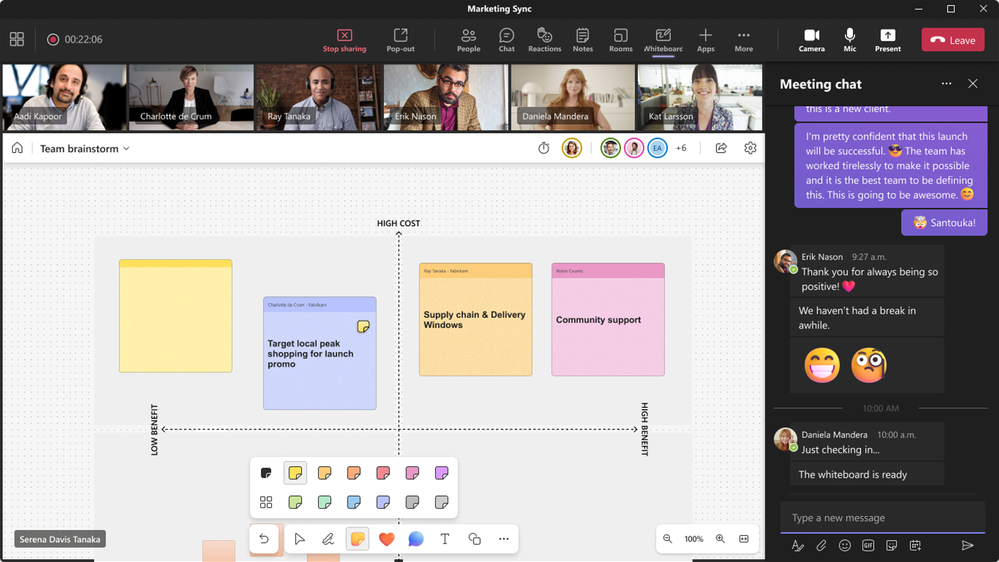Add Apps to the meeting
999x562 pixels.
[705, 40]
